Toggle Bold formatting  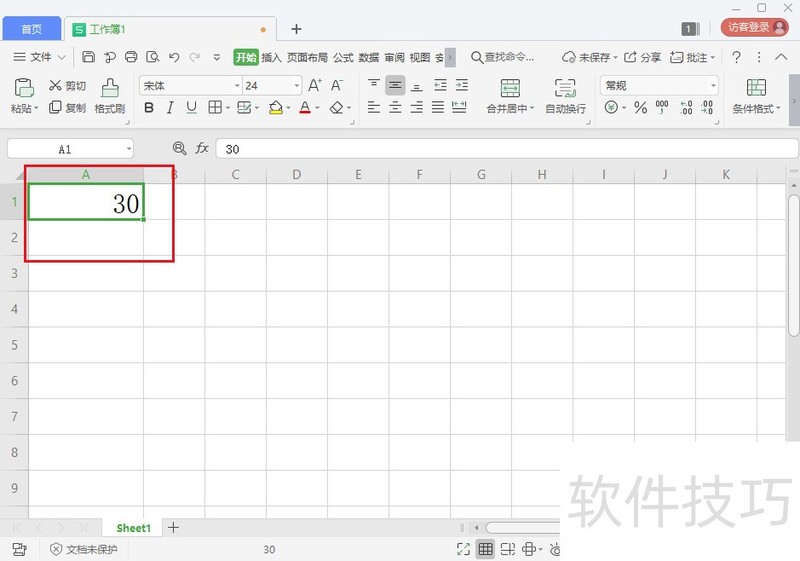149,108
